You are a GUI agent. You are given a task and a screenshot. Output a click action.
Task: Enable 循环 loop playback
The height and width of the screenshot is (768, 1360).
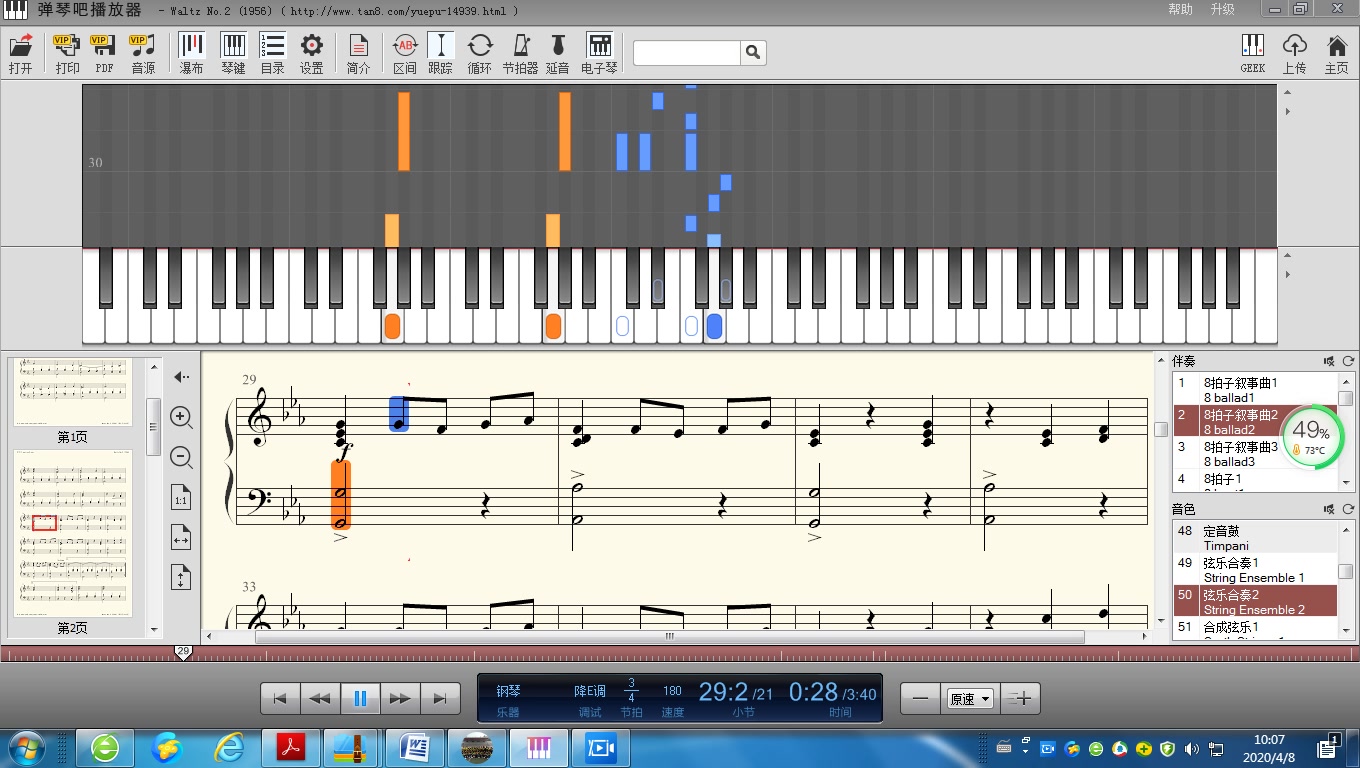point(480,54)
